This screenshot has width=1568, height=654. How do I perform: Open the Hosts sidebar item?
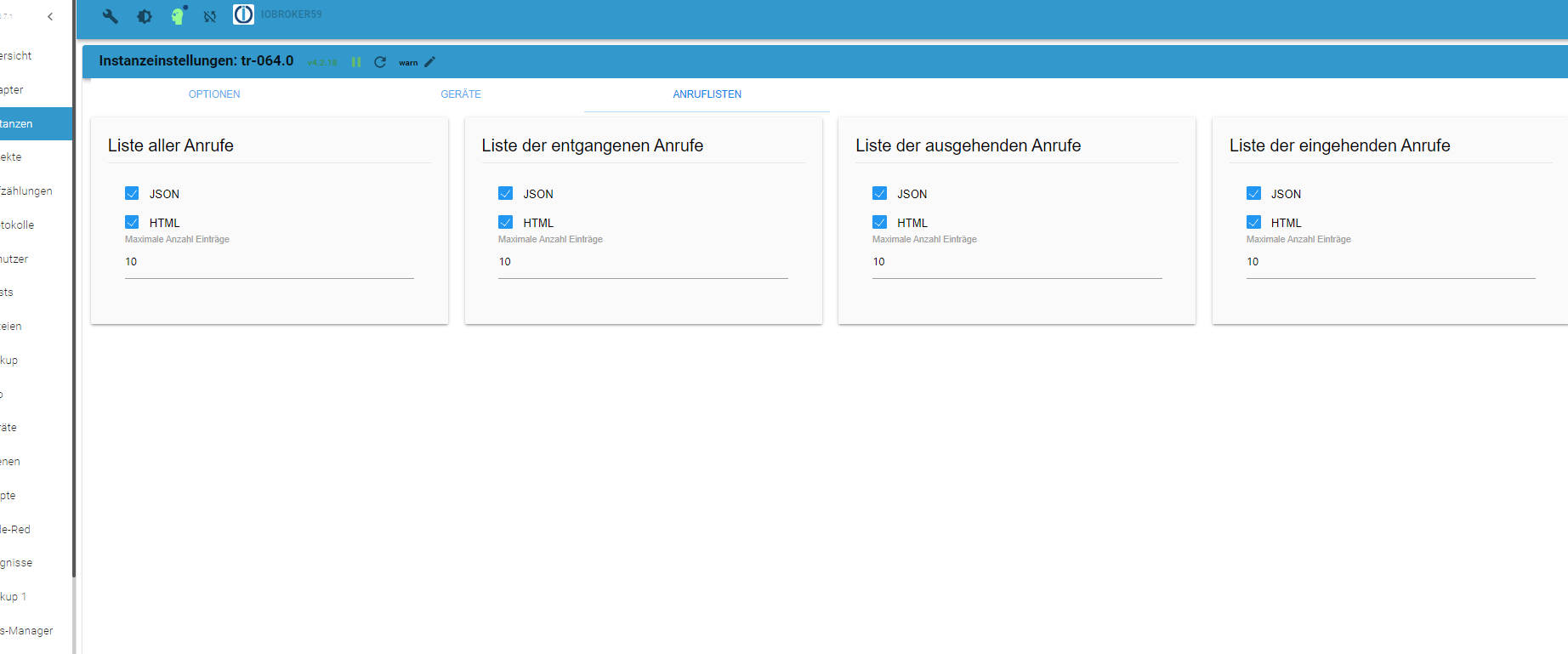(36, 293)
